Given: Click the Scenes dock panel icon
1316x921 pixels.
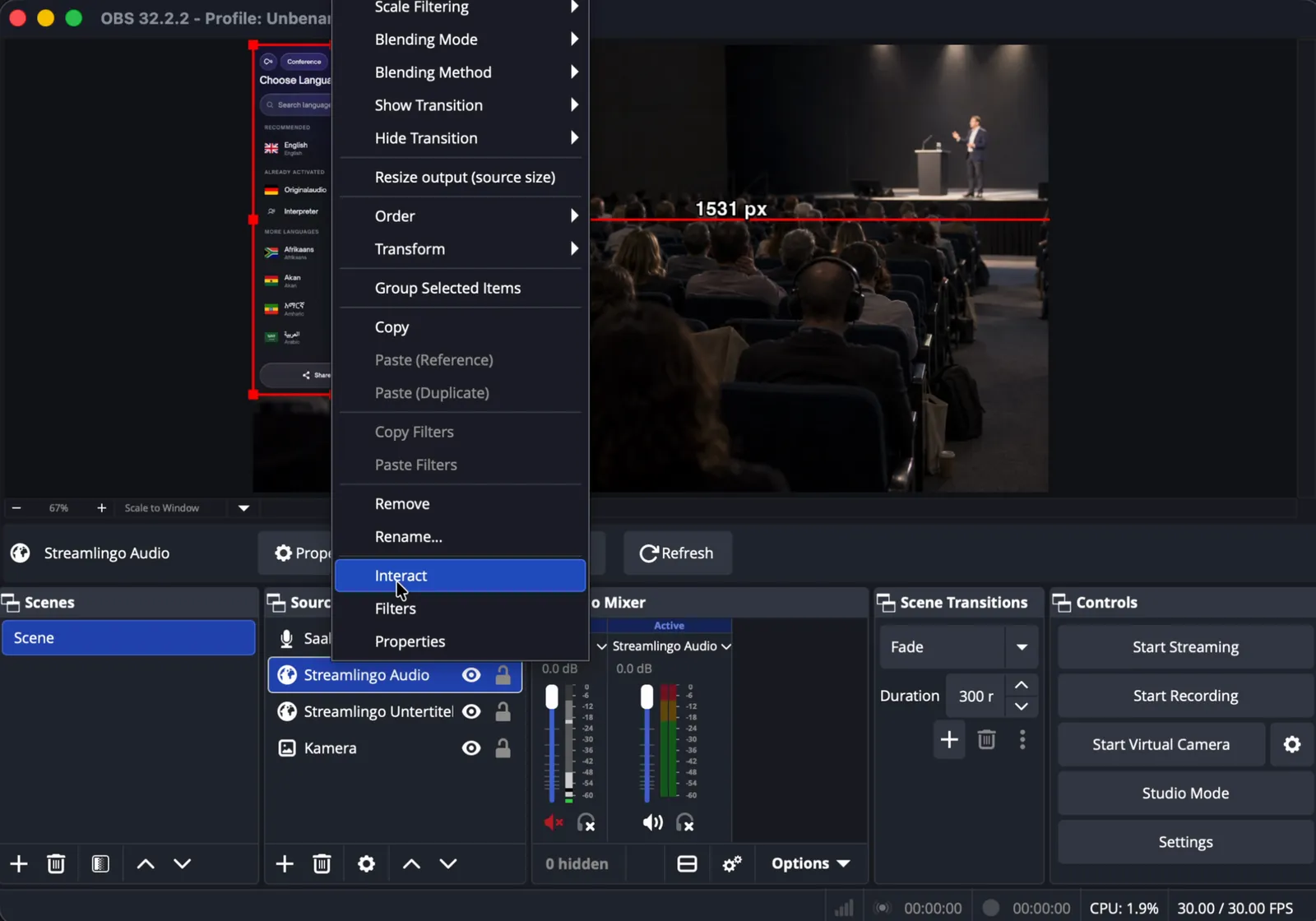Looking at the screenshot, I should [x=11, y=603].
